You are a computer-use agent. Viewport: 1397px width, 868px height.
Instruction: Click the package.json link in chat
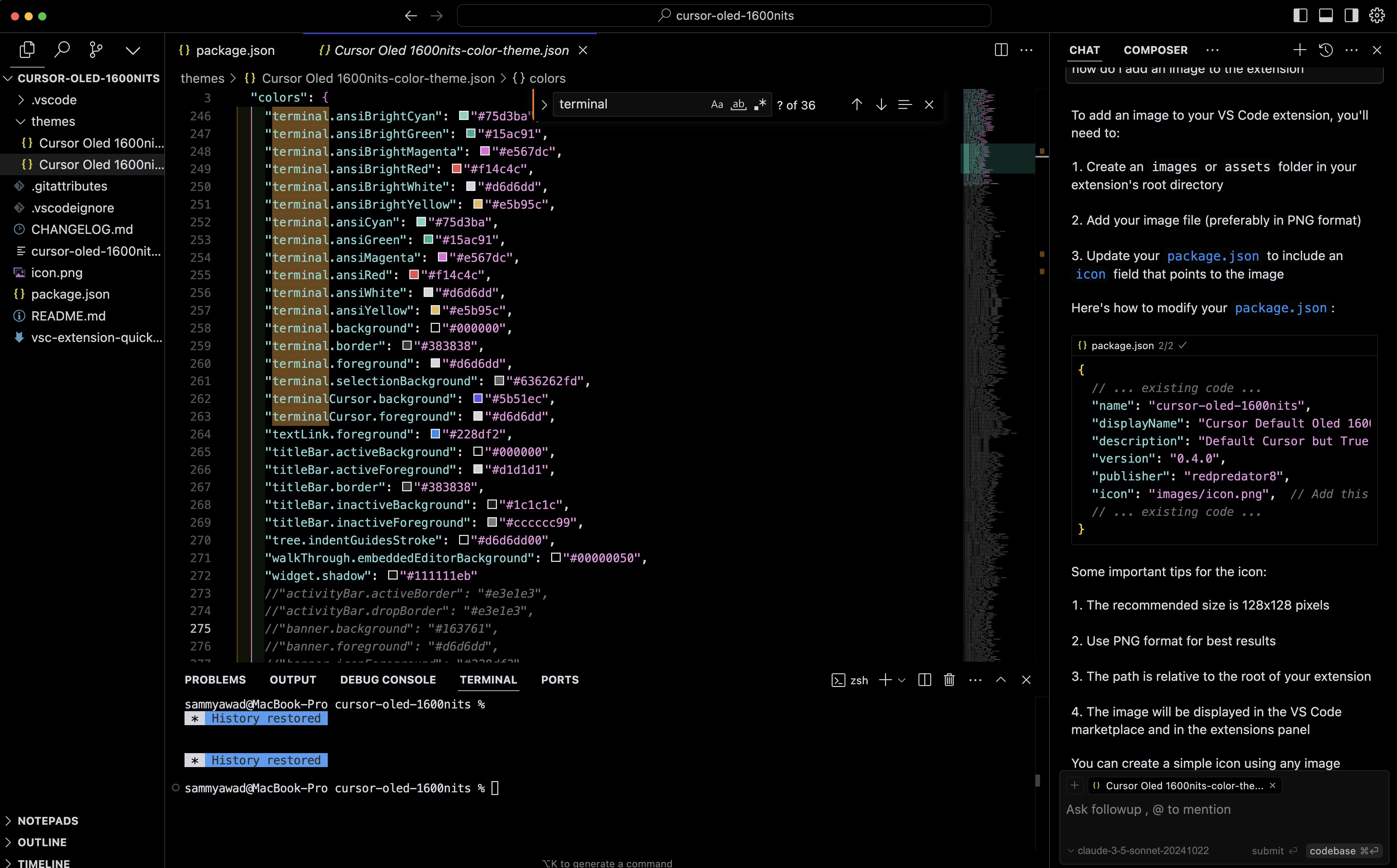(x=1213, y=256)
